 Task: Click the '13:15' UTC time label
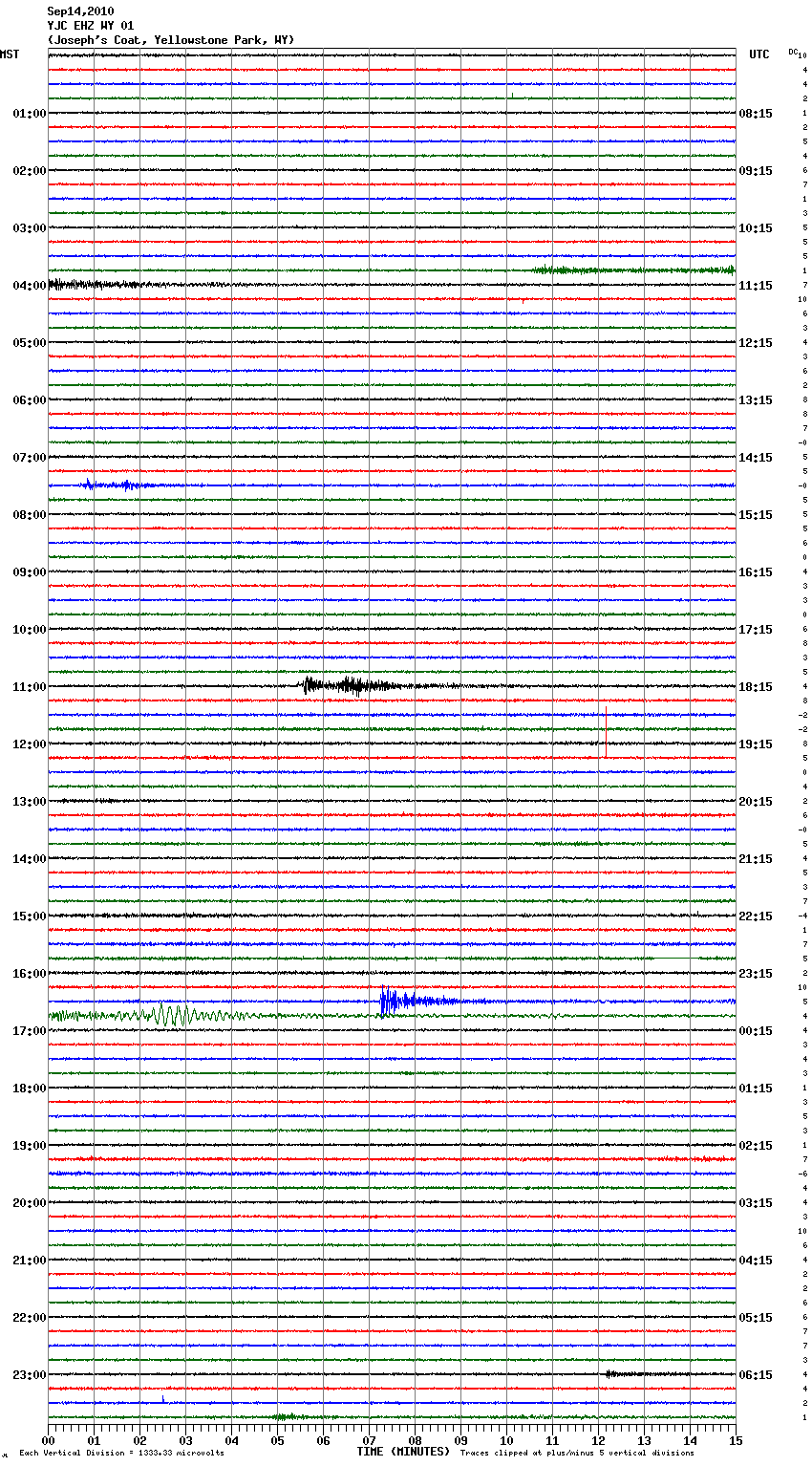pyautogui.click(x=756, y=400)
